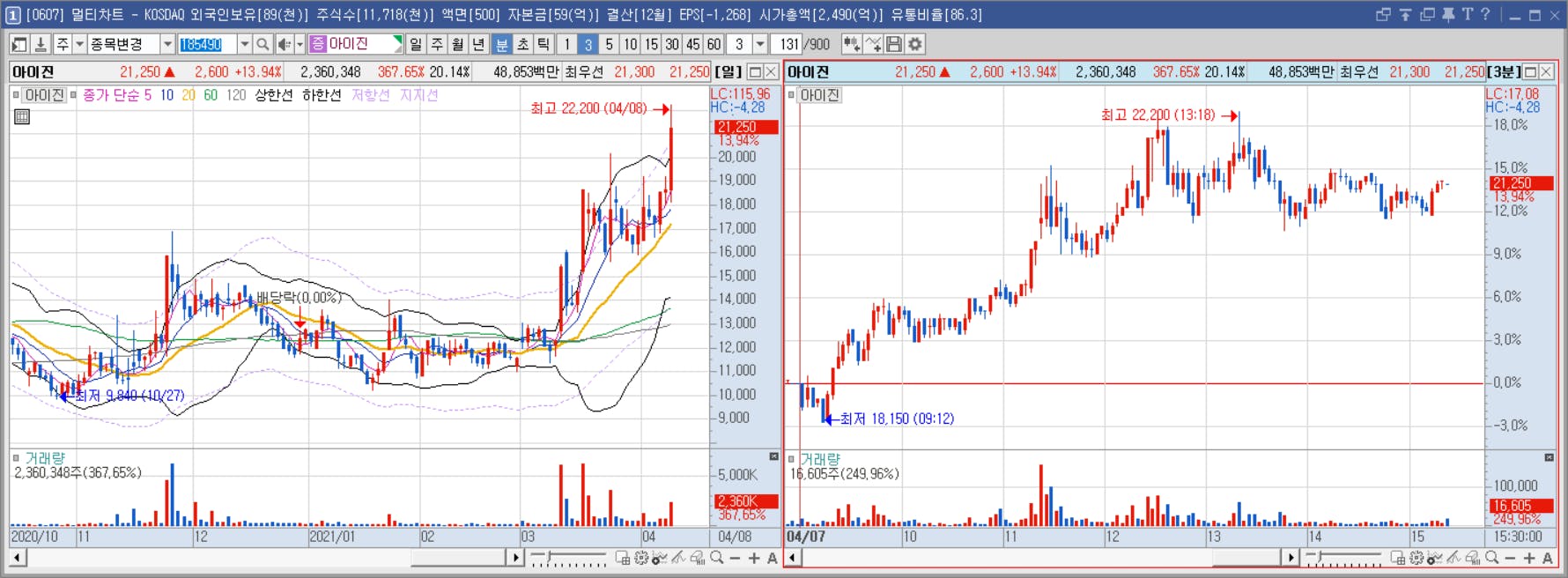Click the magnifier icon below right chart
1568x578 pixels.
coord(1491,558)
